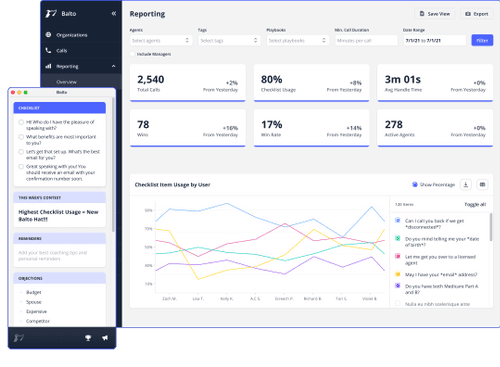Viewport: 500px width, 367px height.
Task: Click the trophy icon in Balto footer
Action: (x=88, y=338)
